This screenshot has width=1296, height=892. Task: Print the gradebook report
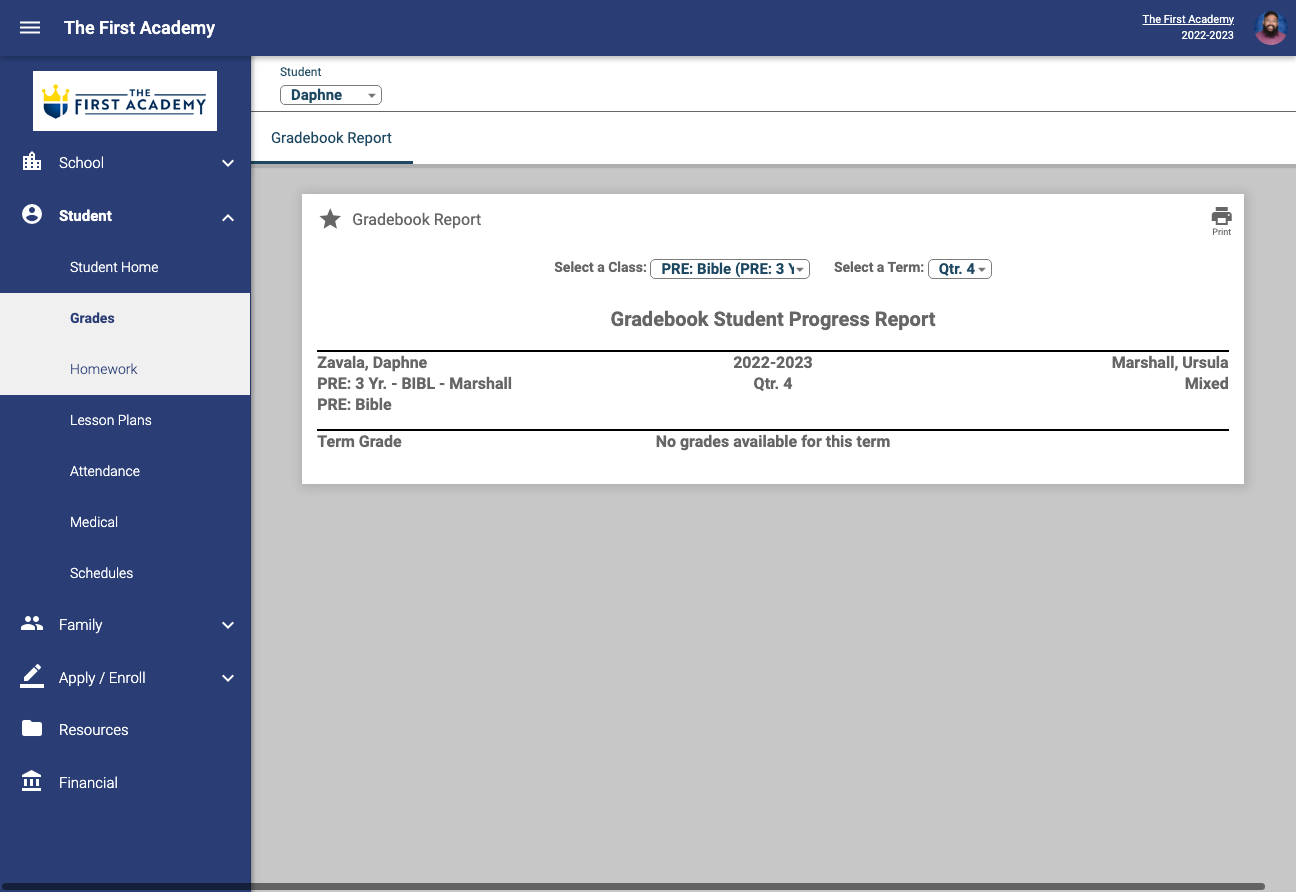pyautogui.click(x=1221, y=220)
